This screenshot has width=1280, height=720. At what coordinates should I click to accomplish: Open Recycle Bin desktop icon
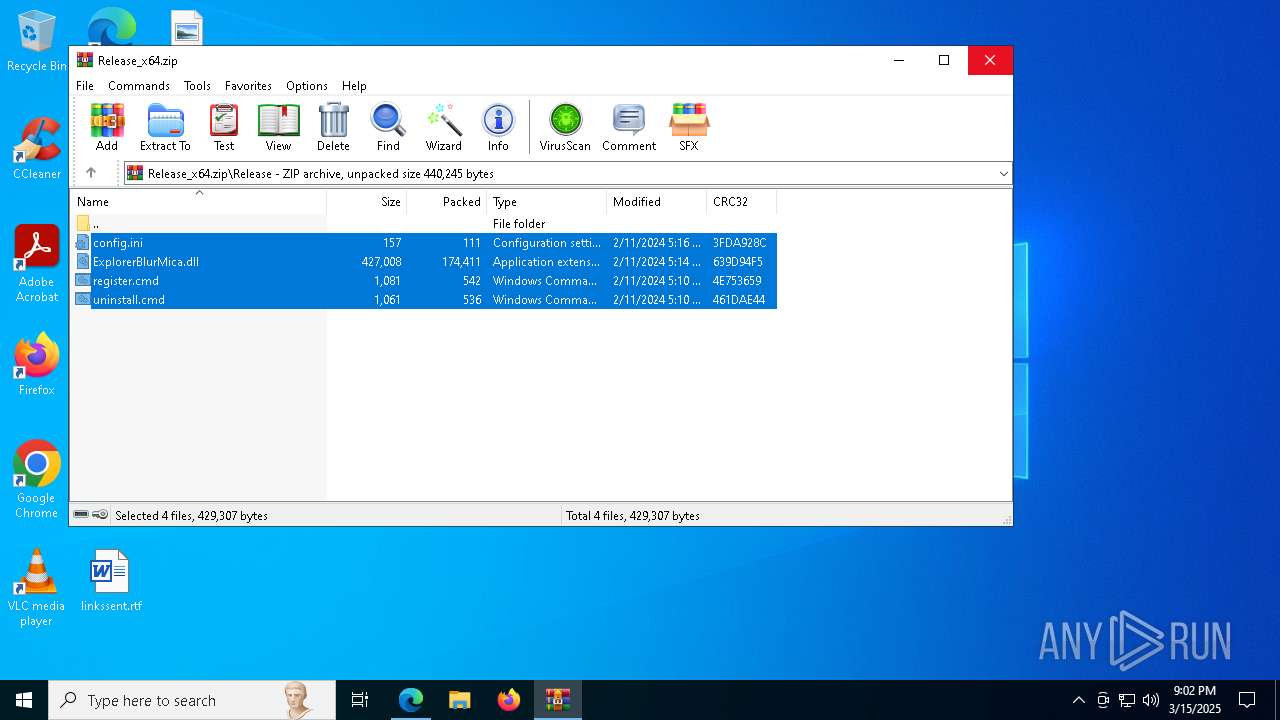(x=37, y=42)
